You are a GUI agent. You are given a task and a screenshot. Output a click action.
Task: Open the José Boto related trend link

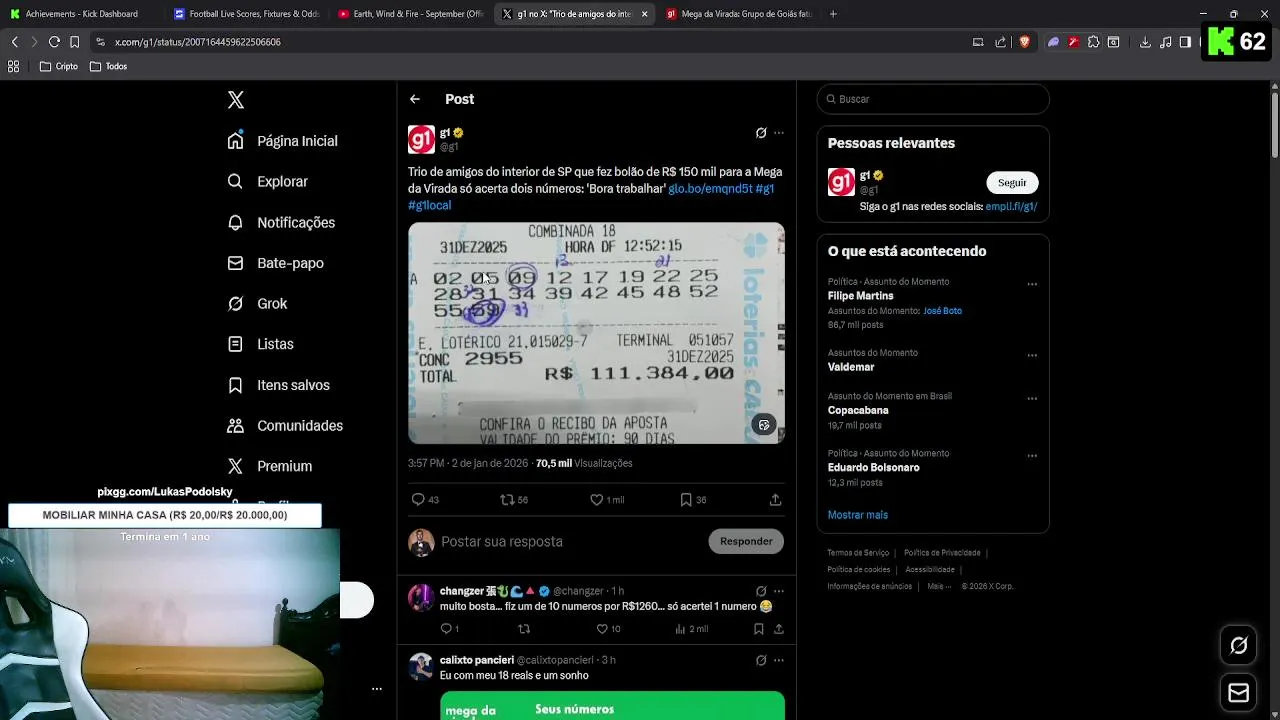[x=942, y=311]
